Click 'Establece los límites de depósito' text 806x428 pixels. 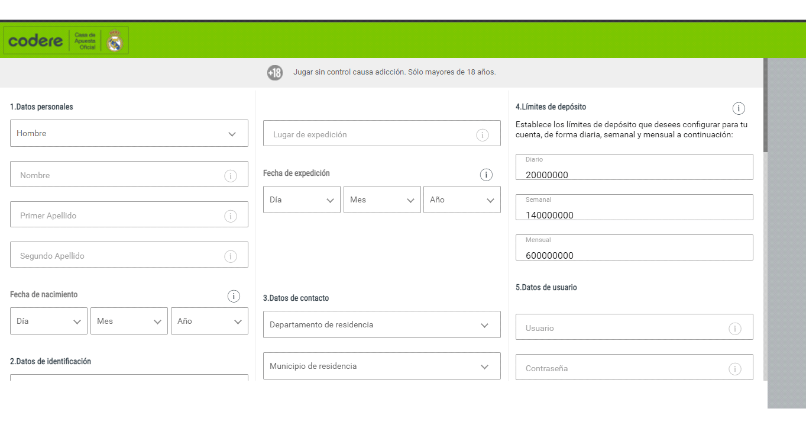pos(631,129)
